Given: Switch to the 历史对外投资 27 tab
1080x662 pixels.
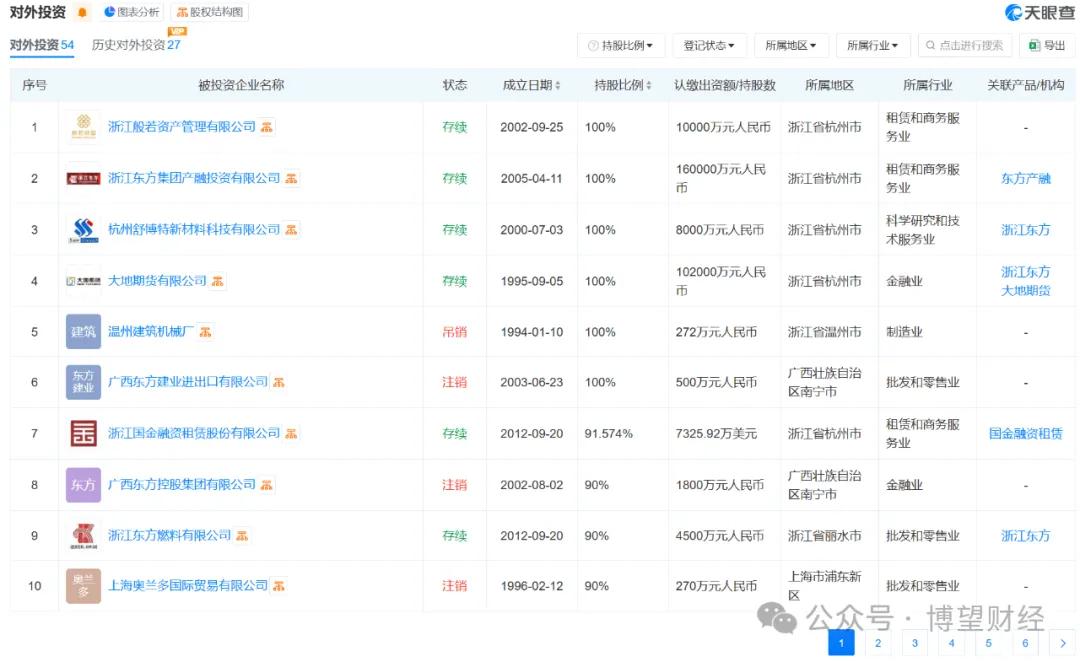Looking at the screenshot, I should point(136,45).
